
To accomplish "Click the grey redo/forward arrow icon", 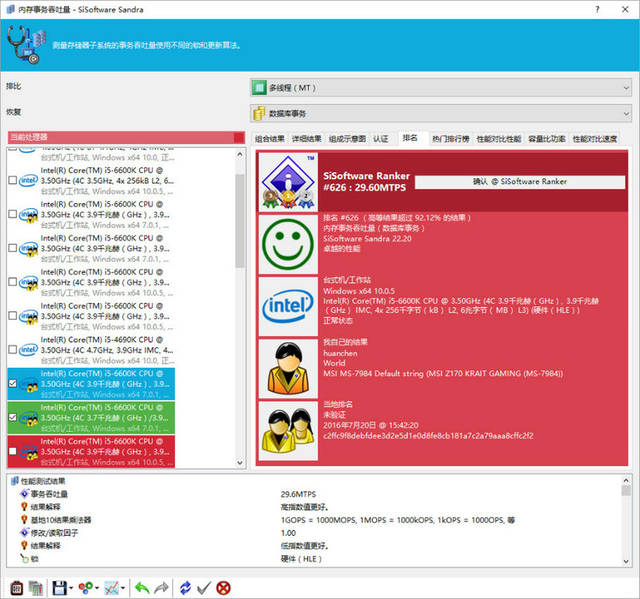I will coord(160,586).
